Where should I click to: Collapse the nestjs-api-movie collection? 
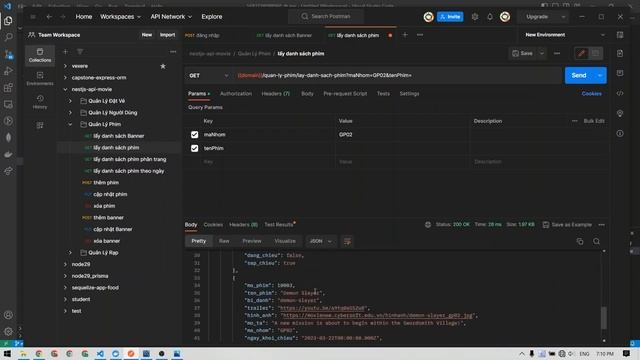click(x=65, y=89)
